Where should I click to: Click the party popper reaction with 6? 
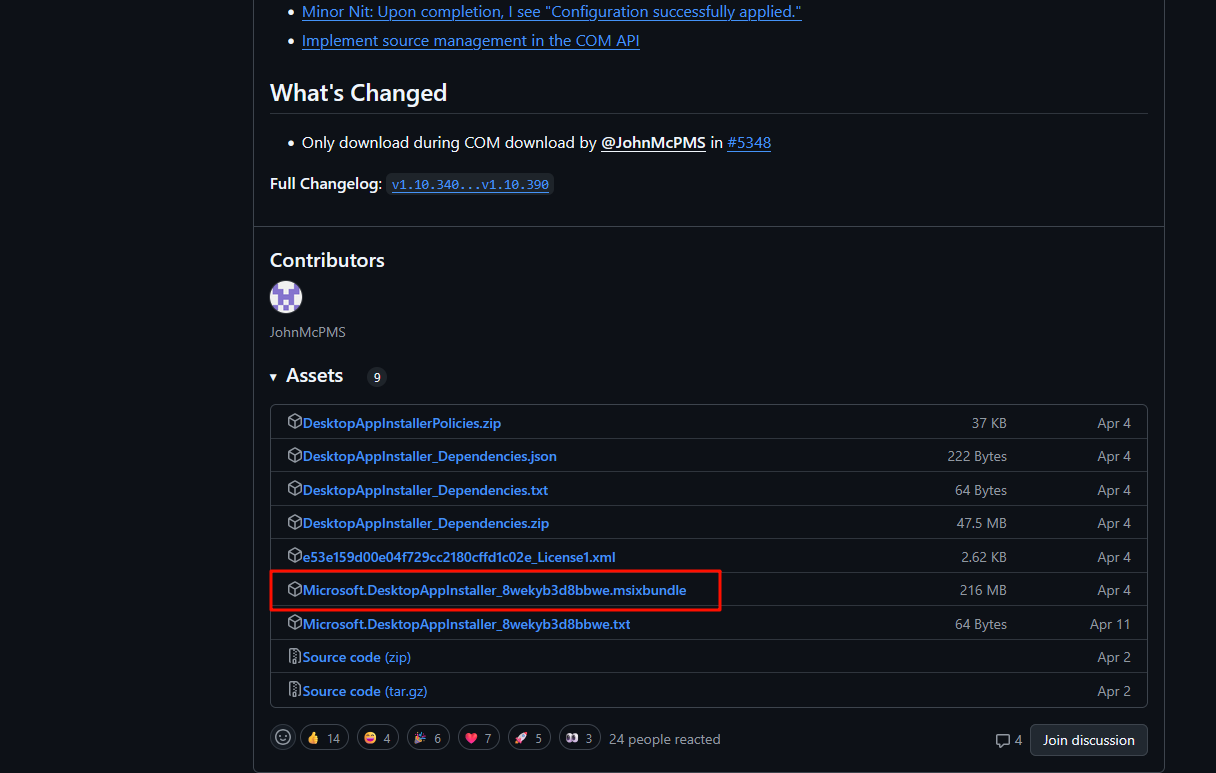click(428, 739)
